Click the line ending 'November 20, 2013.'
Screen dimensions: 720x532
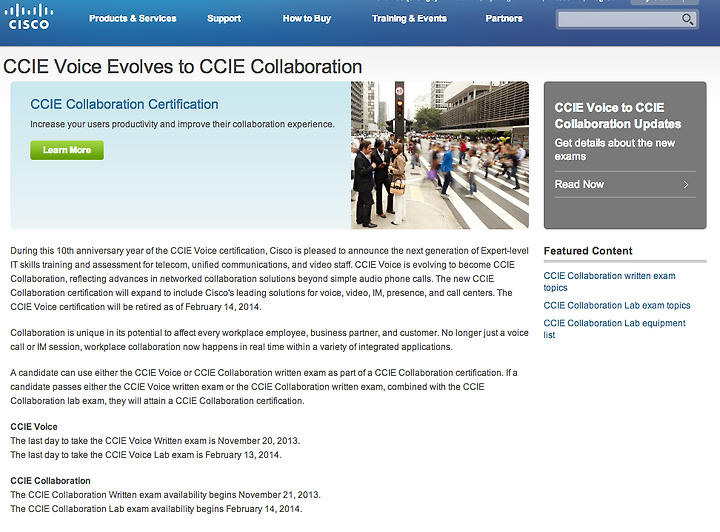[x=155, y=441]
